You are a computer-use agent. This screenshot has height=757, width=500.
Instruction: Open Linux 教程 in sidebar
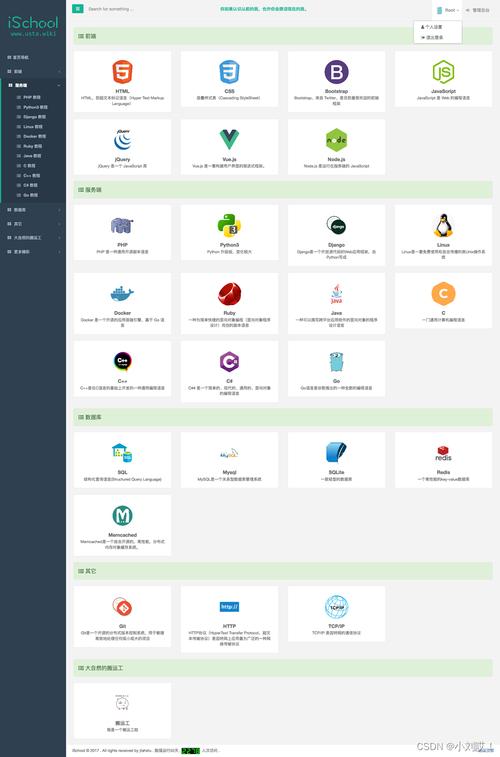33,126
